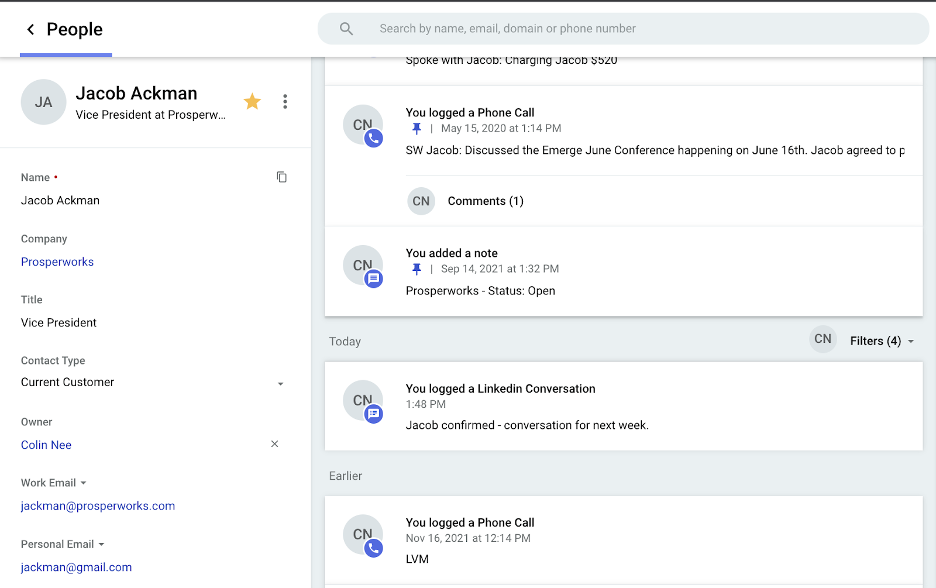Image resolution: width=936 pixels, height=588 pixels.
Task: Expand the Contact Type dropdown
Action: pyautogui.click(x=280, y=383)
